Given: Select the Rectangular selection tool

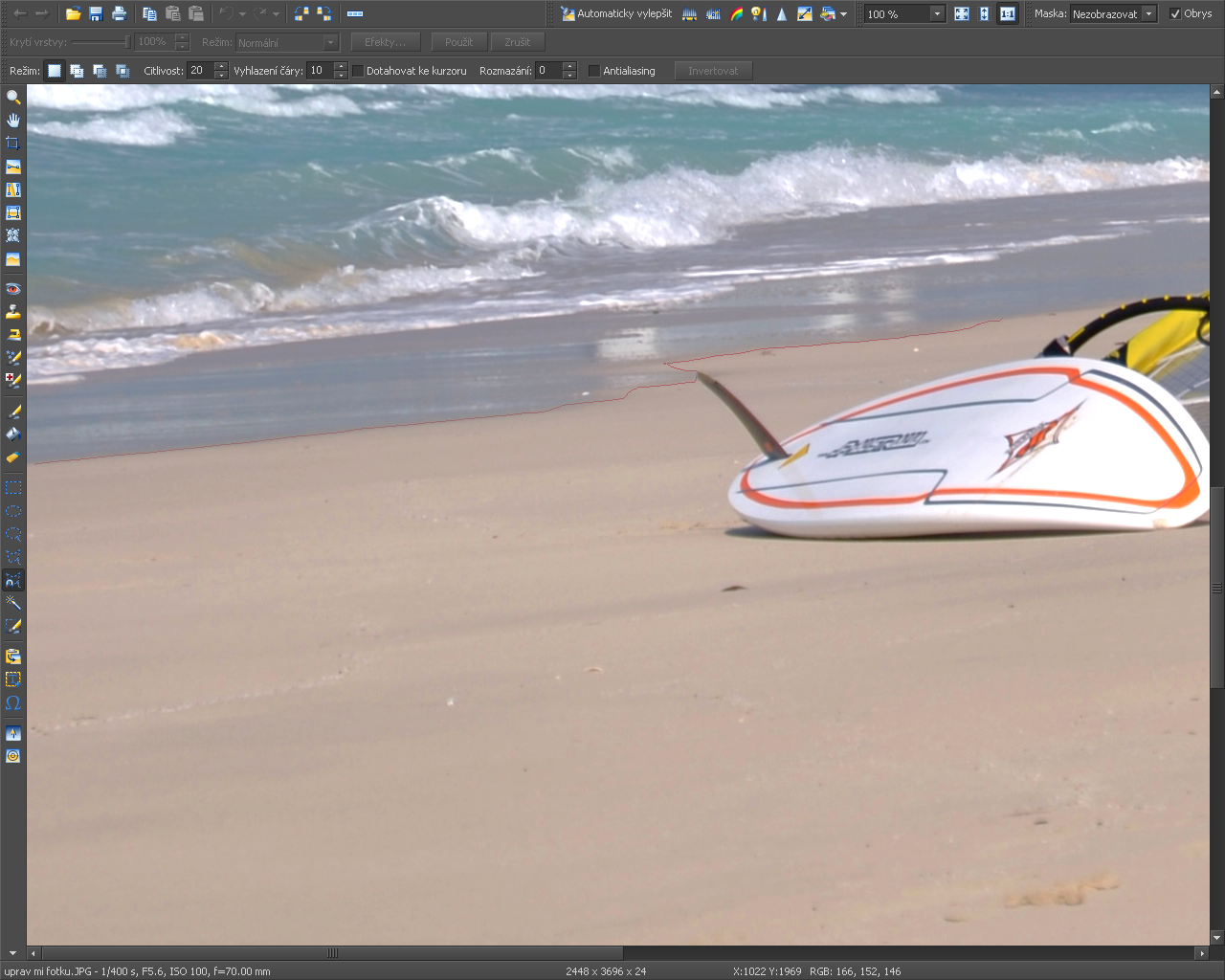Looking at the screenshot, I should [13, 488].
